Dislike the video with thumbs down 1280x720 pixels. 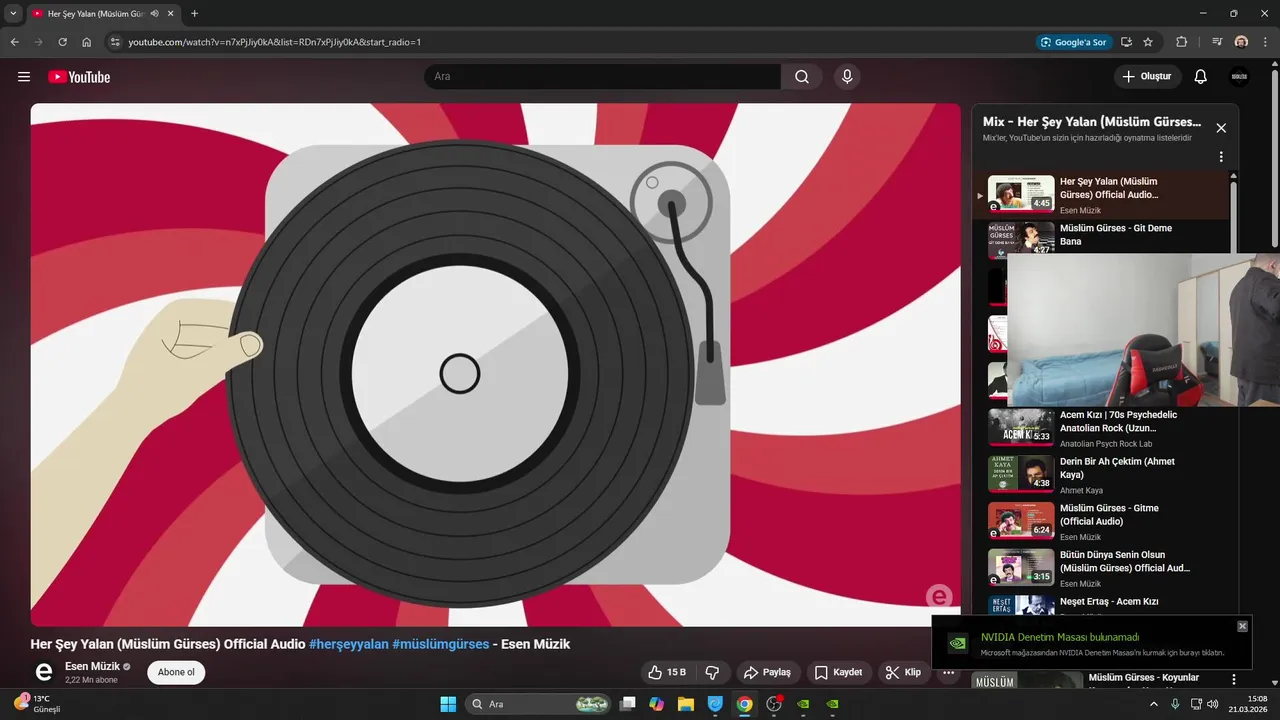pos(712,672)
